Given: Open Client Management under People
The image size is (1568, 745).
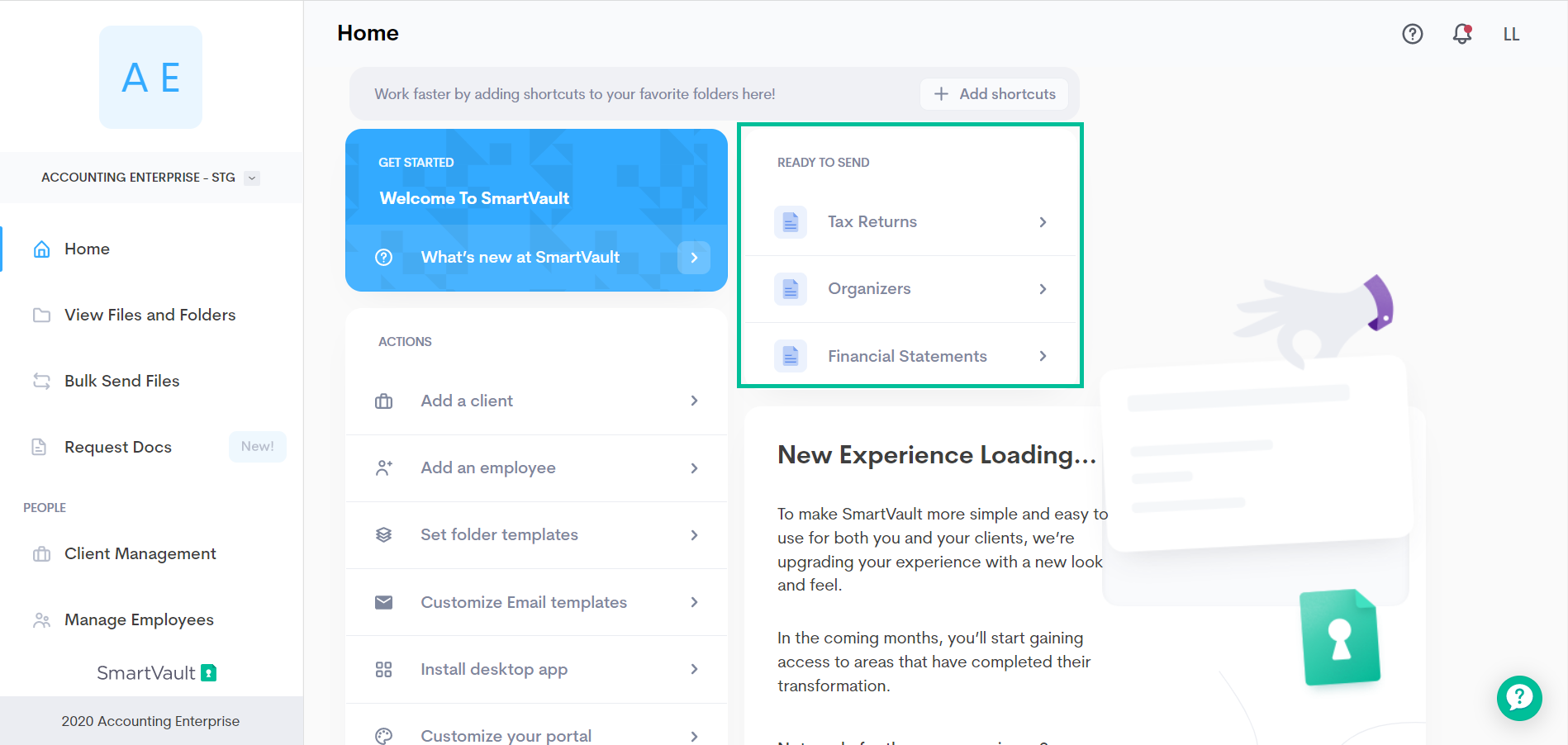Looking at the screenshot, I should click(x=140, y=553).
